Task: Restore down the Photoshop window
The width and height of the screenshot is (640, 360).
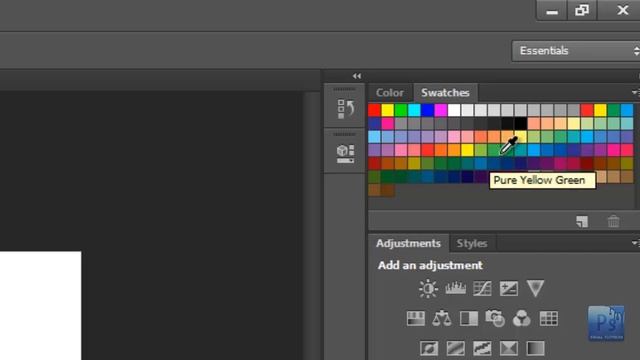Action: coord(582,10)
